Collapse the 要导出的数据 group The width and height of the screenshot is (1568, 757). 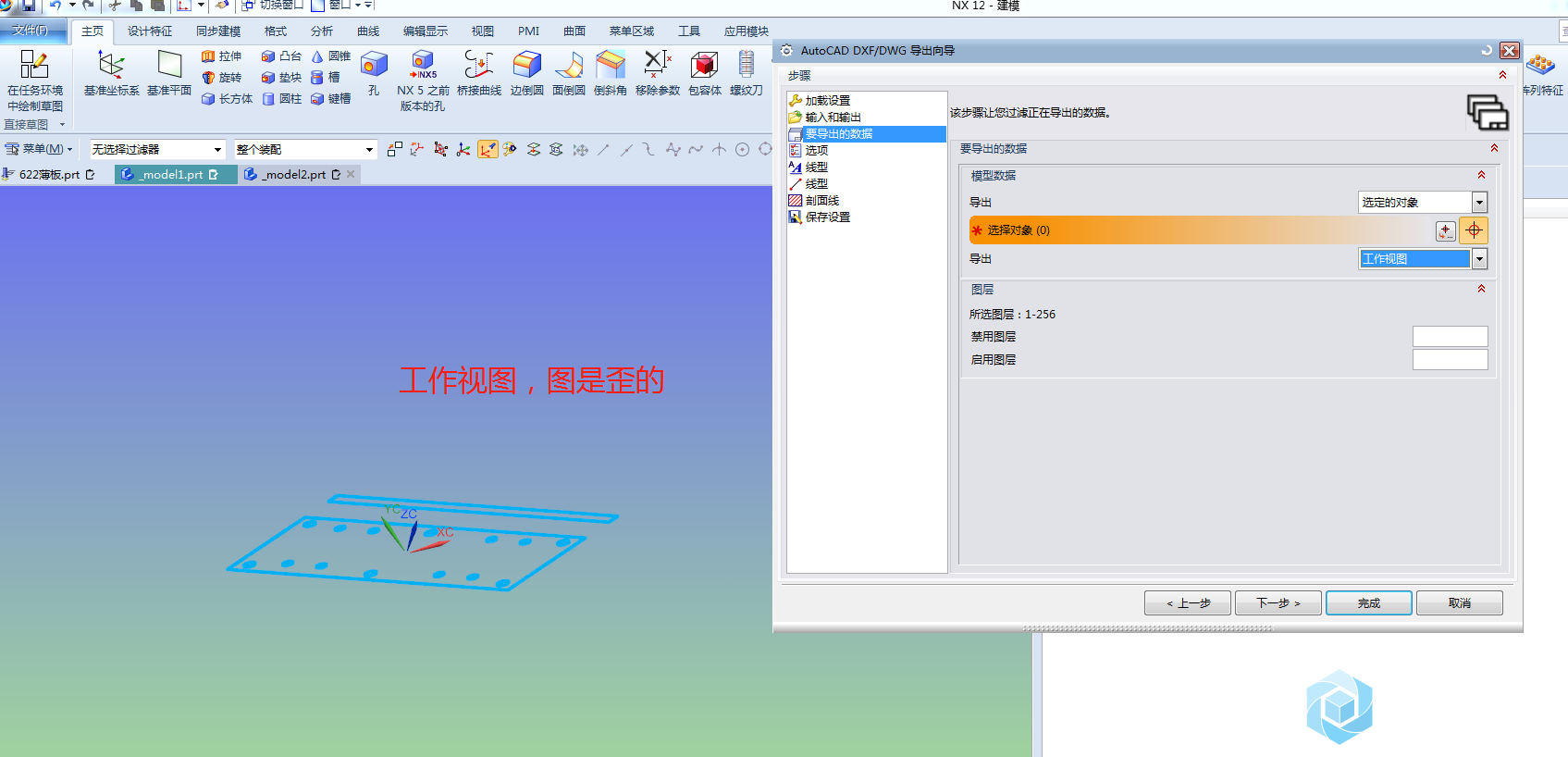1494,148
